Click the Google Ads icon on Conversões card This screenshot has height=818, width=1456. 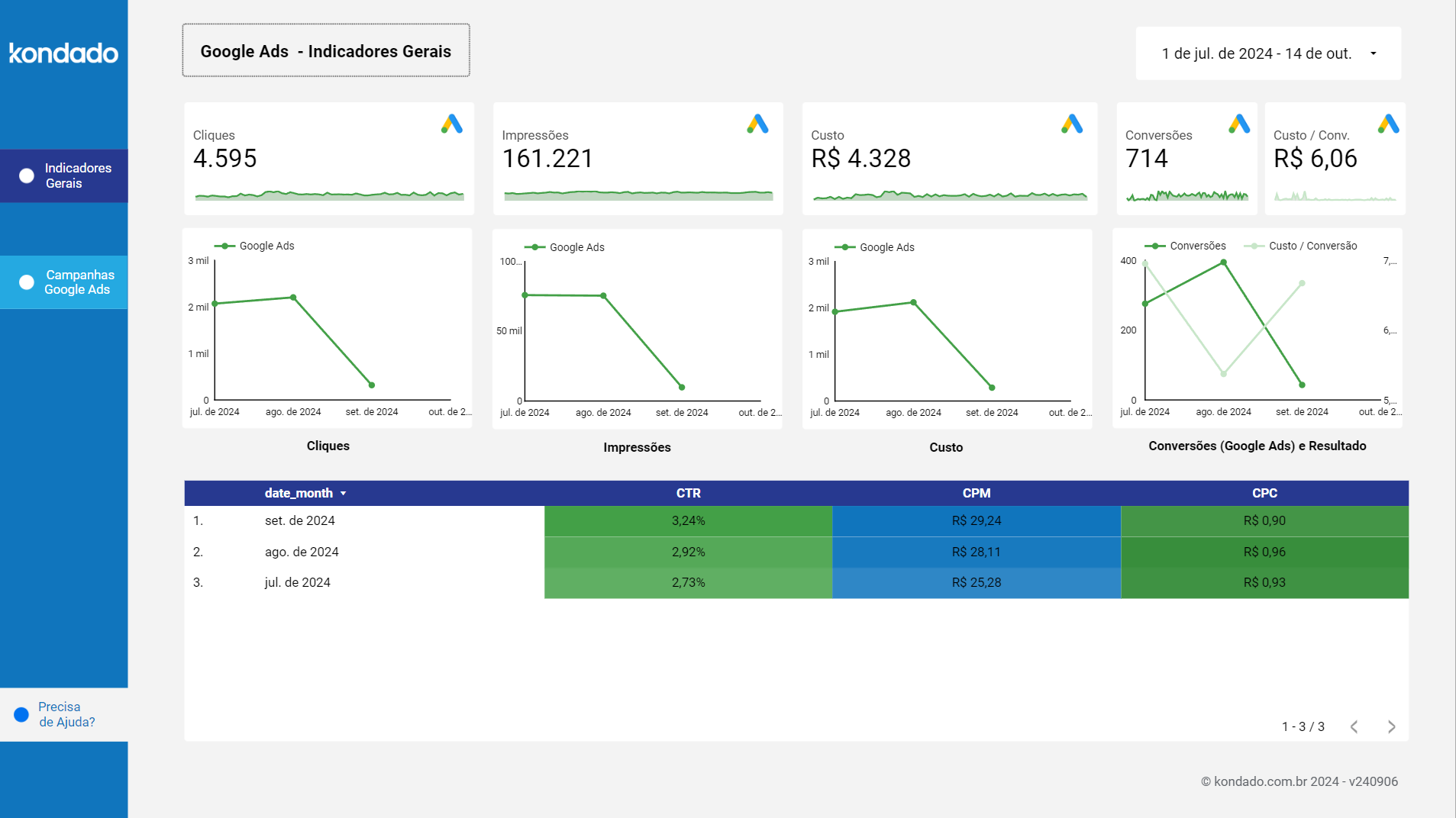(1238, 123)
